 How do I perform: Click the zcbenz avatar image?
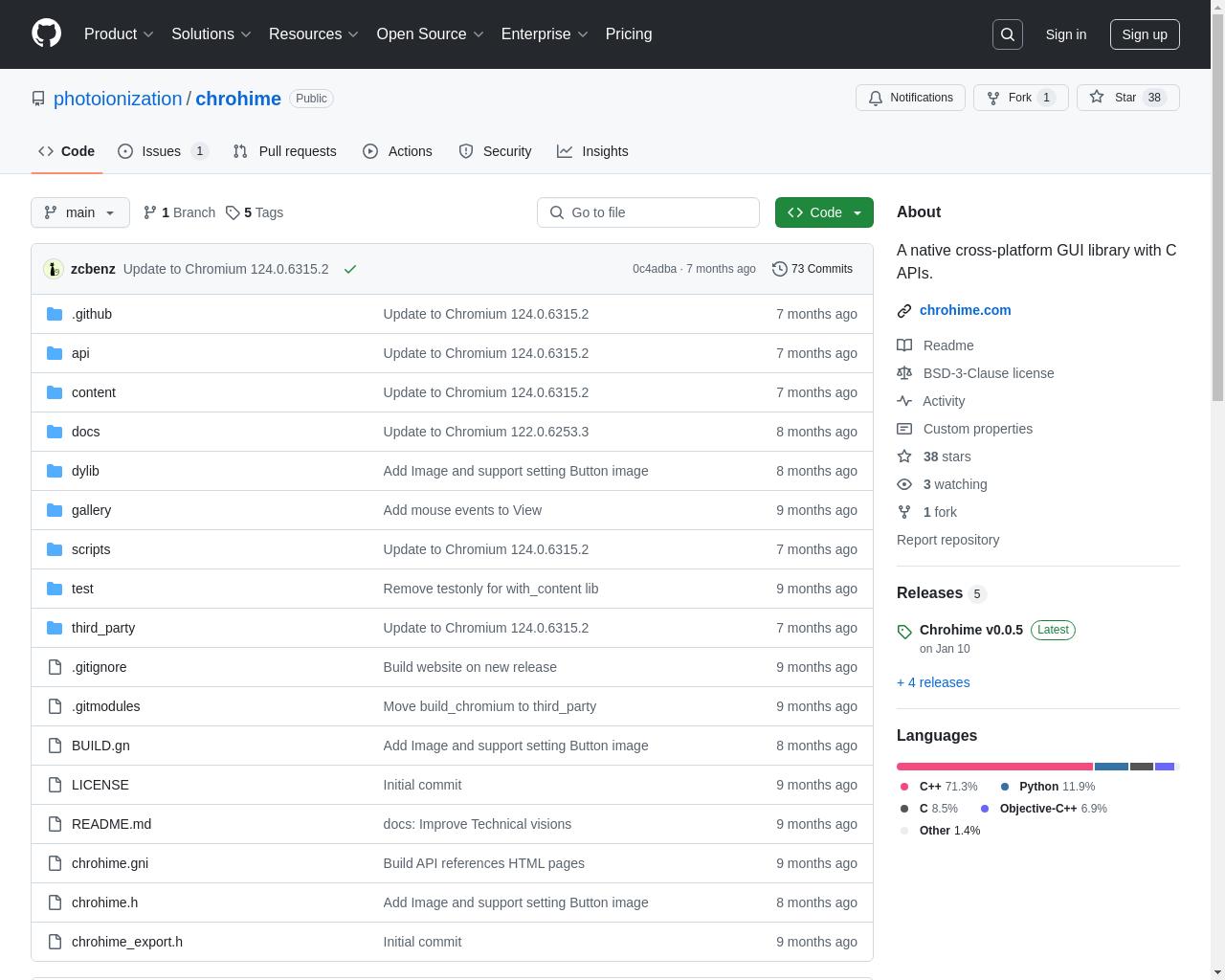tap(54, 269)
